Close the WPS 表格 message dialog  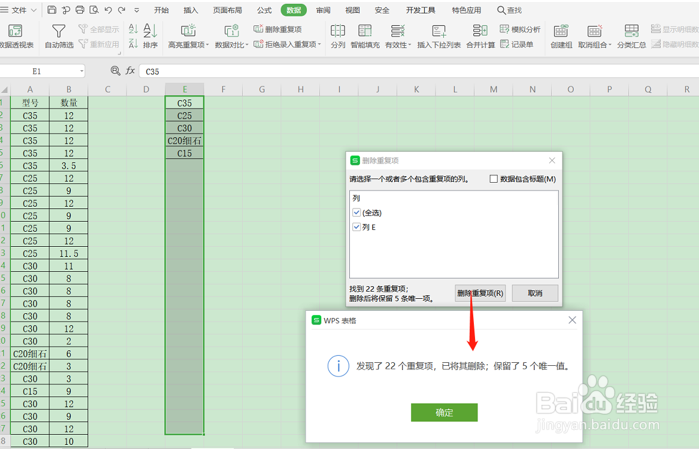(x=572, y=320)
